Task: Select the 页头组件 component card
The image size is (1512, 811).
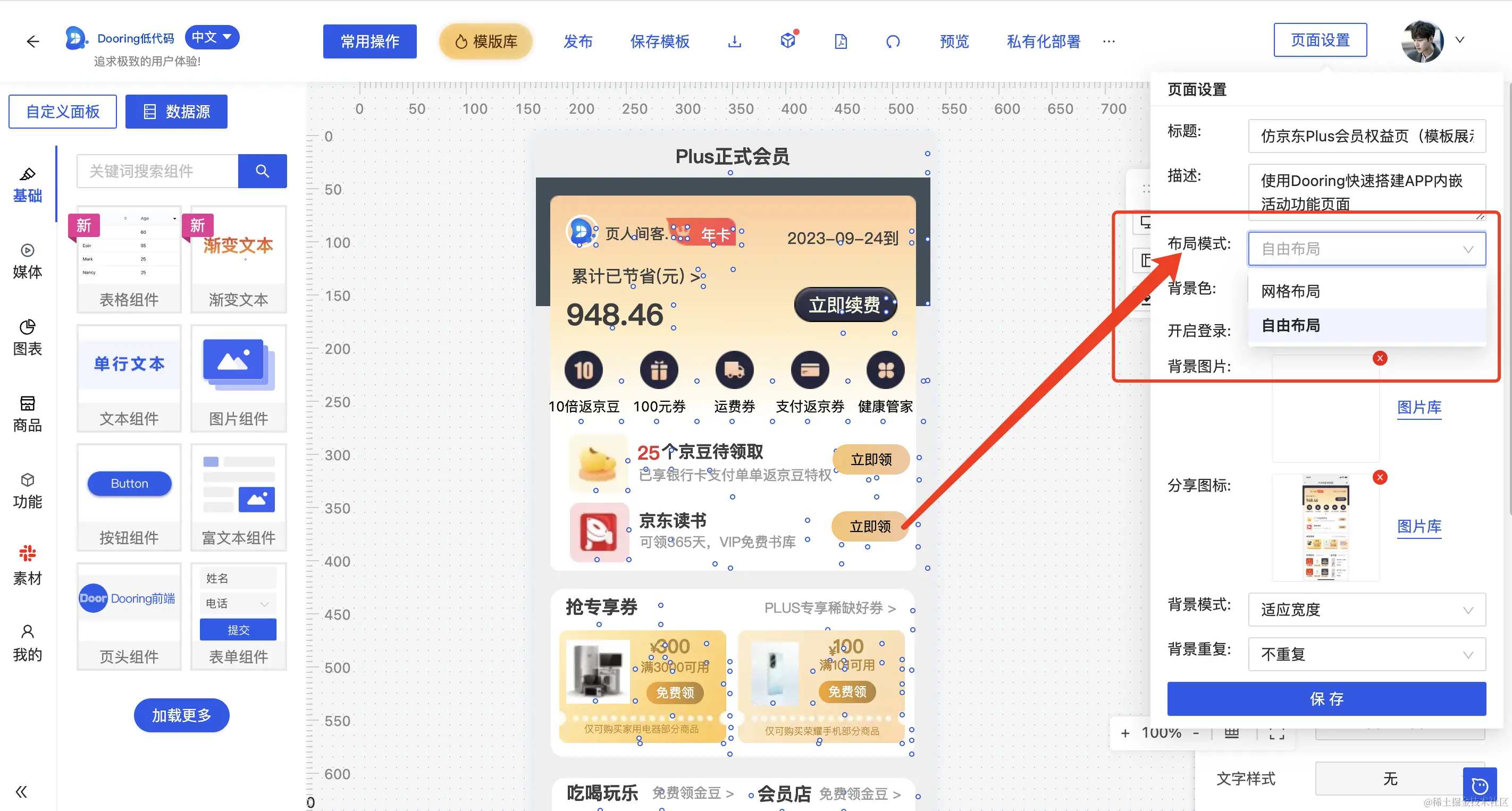Action: coord(129,616)
